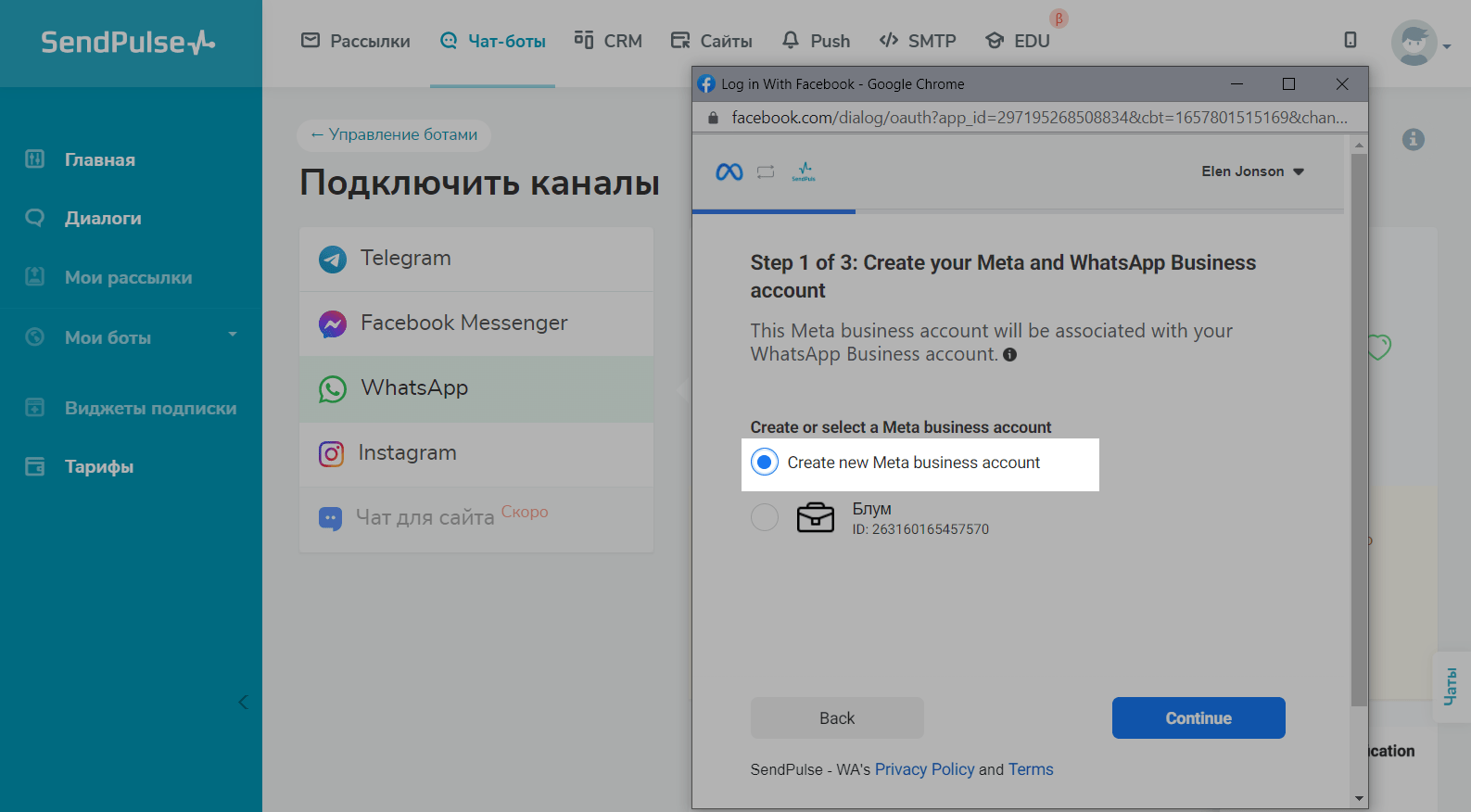Screen dimensions: 1471x812
Task: Click the Facebook favicon in popup title bar
Action: tap(706, 83)
